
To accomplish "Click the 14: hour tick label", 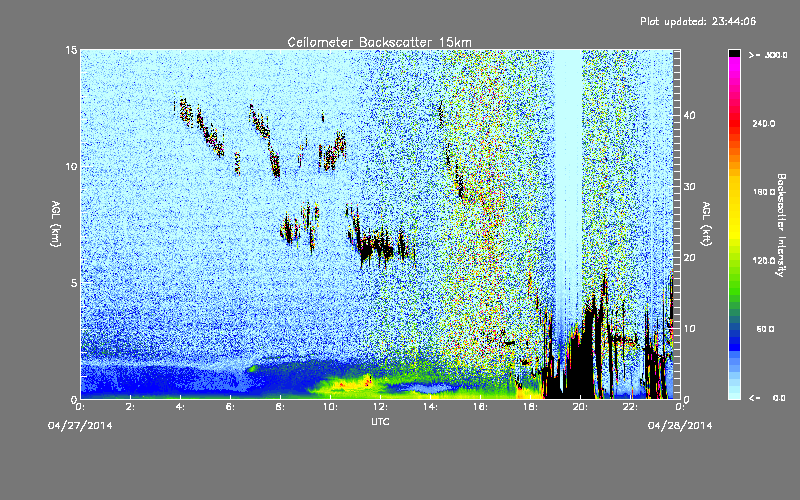I will (x=430, y=407).
